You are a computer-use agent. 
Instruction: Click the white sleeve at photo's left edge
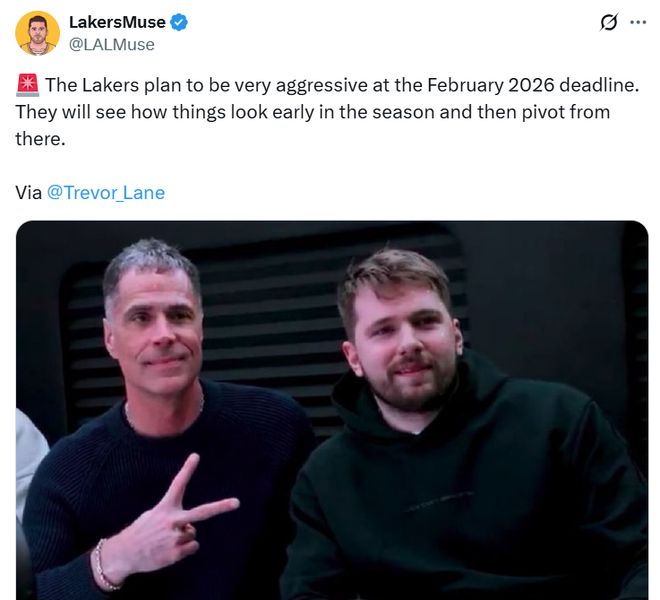[x=30, y=459]
